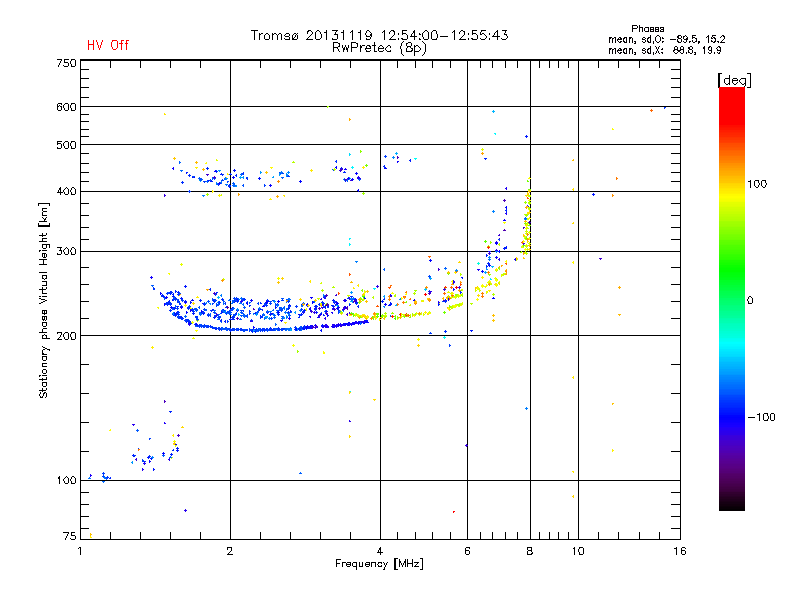Click the y-axis label '300'
Image resolution: width=800 pixels, height=600 pixels.
click(66, 252)
